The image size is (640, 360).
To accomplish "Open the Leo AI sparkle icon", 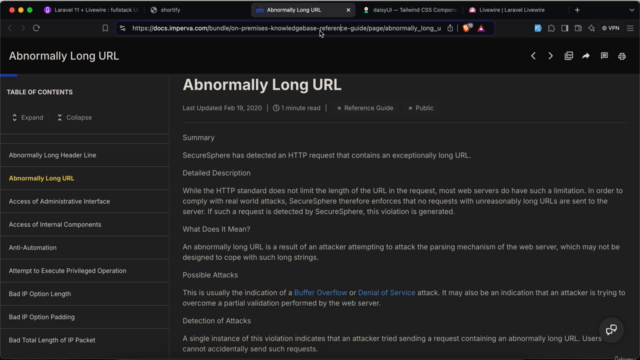I will tap(591, 28).
